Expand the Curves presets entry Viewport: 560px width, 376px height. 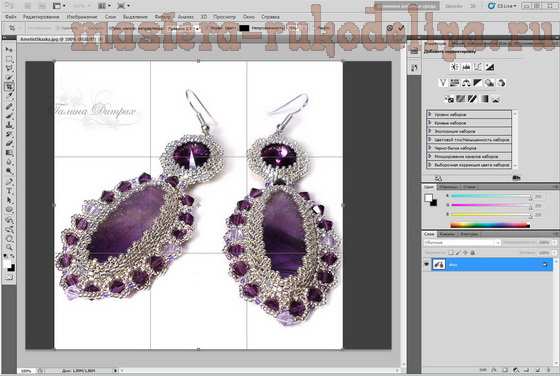(x=469, y=123)
